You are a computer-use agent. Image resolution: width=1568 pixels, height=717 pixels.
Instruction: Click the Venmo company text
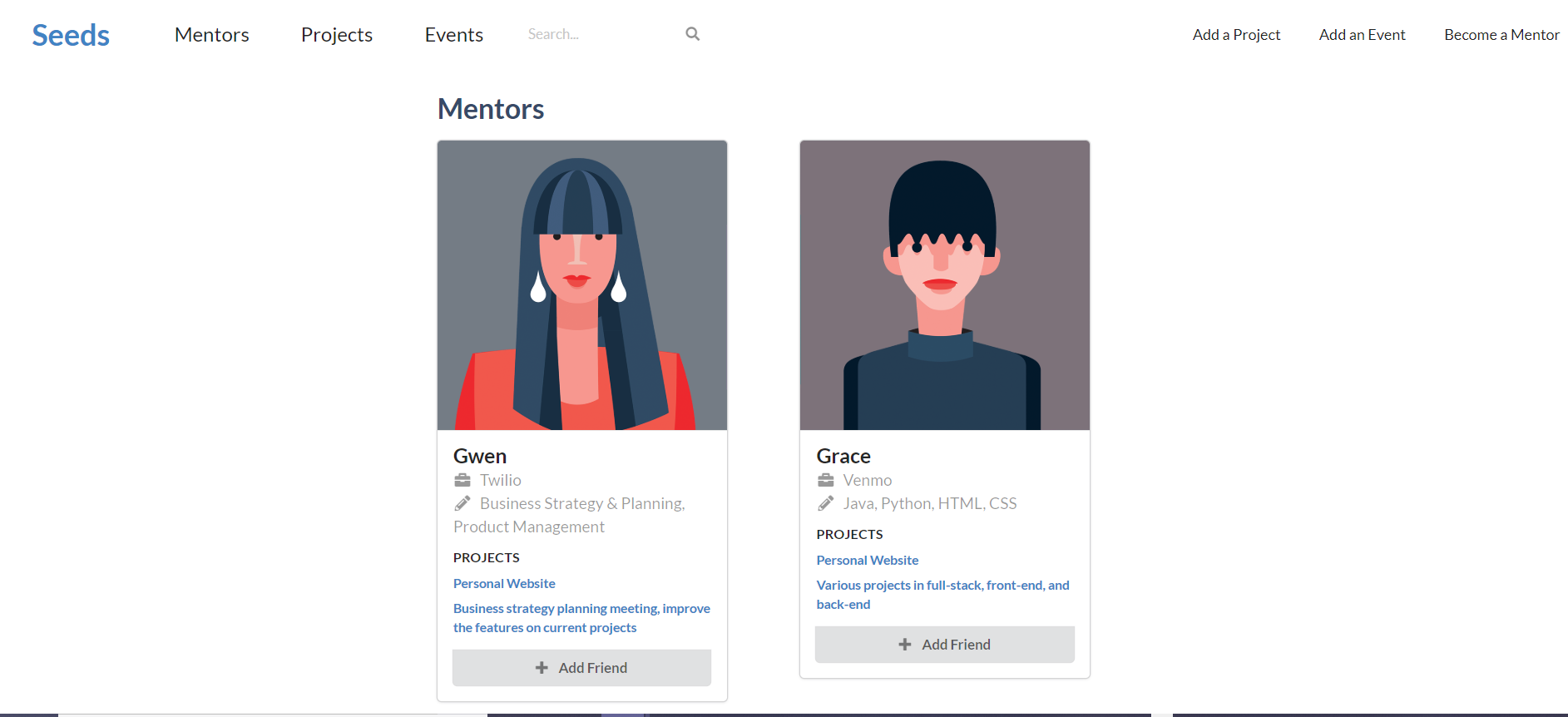point(868,480)
